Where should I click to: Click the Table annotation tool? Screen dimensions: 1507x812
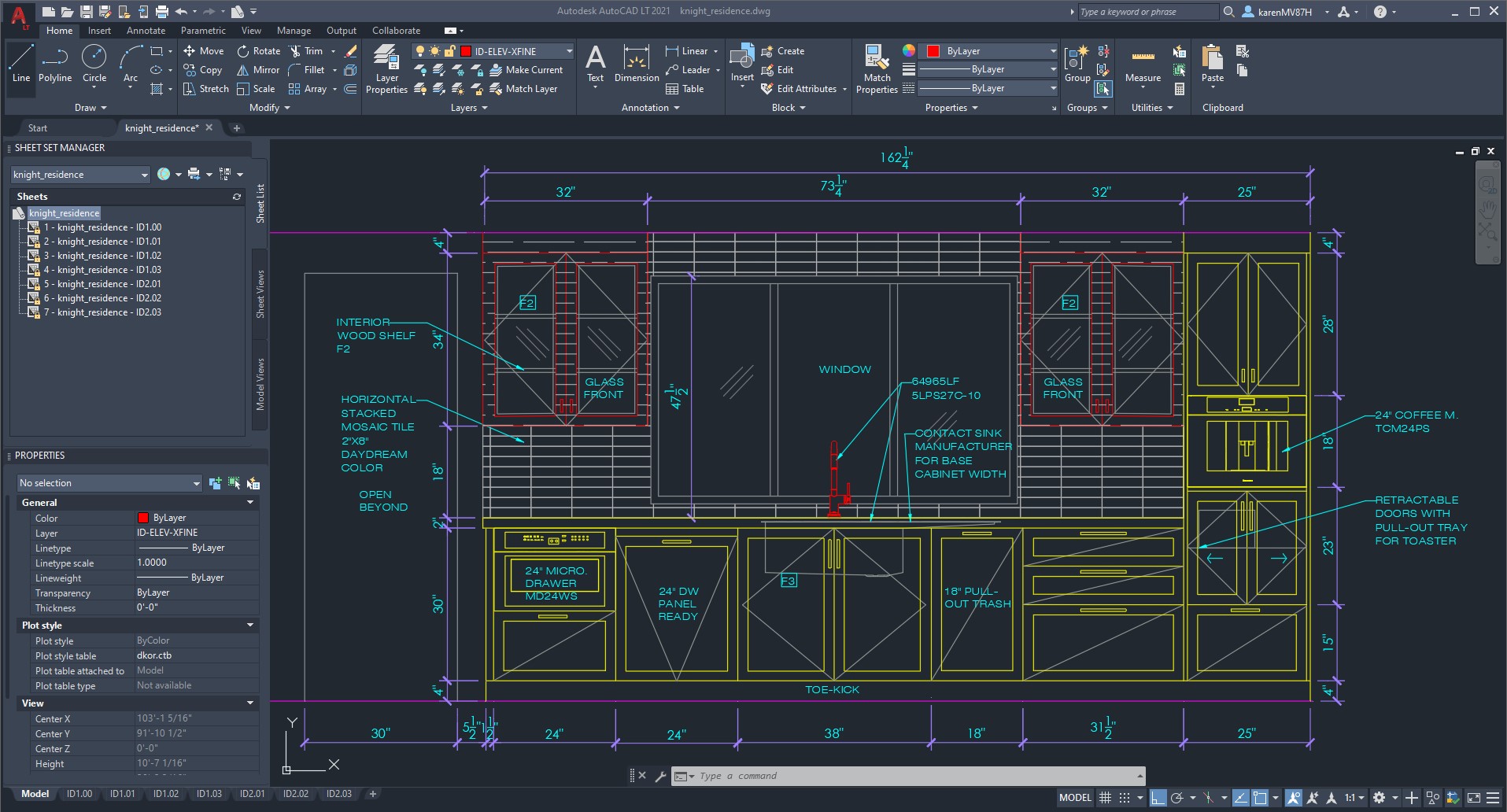(x=685, y=89)
